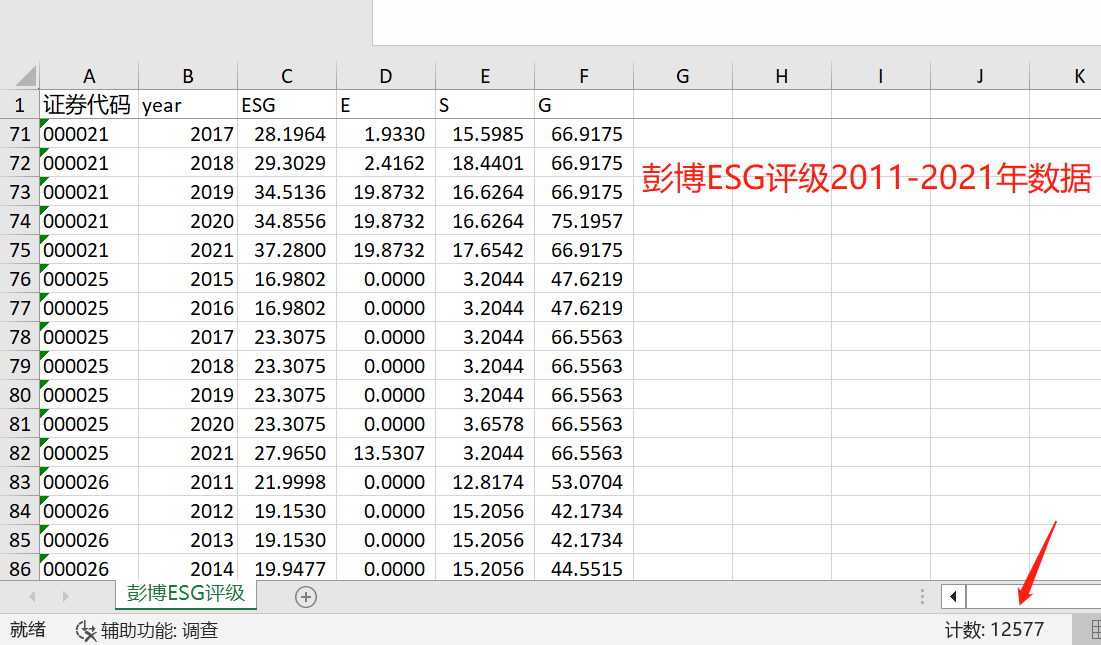Image resolution: width=1101 pixels, height=645 pixels.
Task: Select cell with value 53.0704
Action: pos(584,481)
